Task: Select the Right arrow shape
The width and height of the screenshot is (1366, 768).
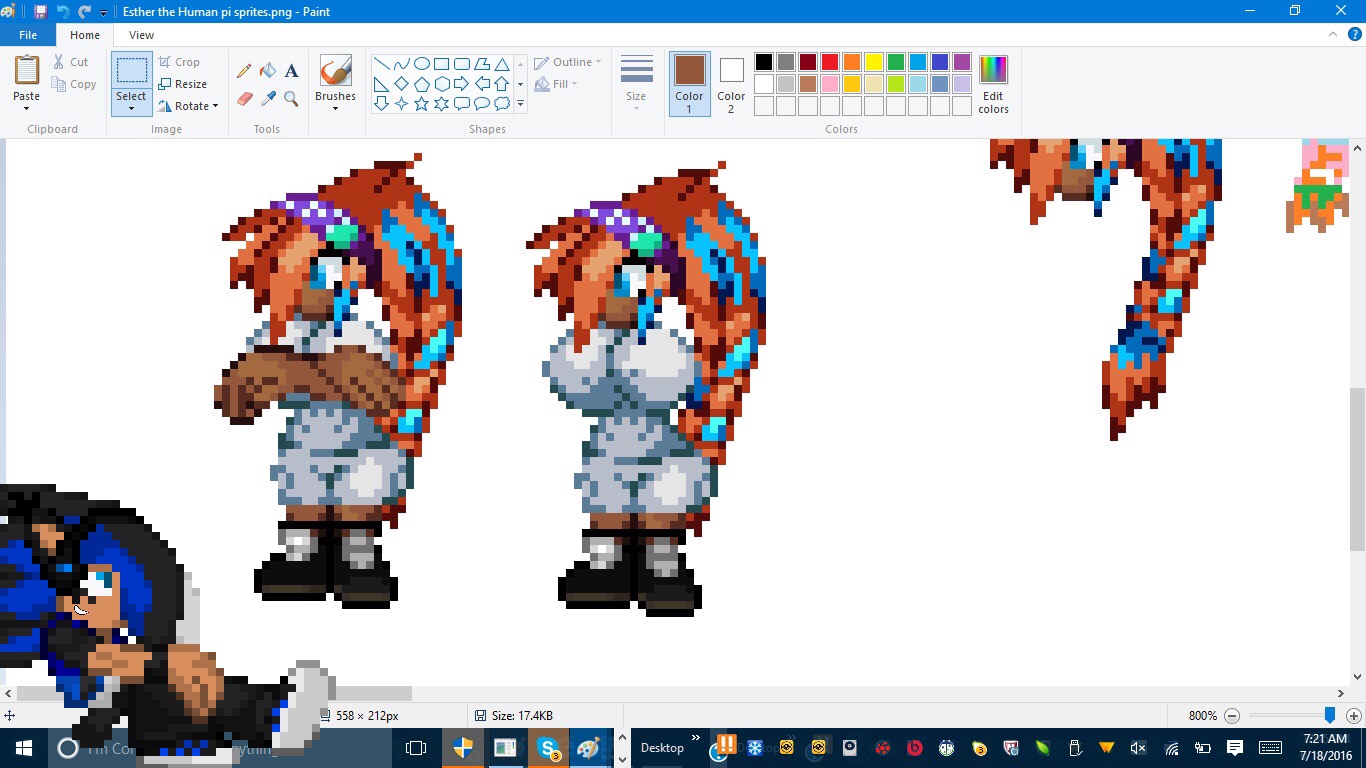Action: click(x=461, y=84)
